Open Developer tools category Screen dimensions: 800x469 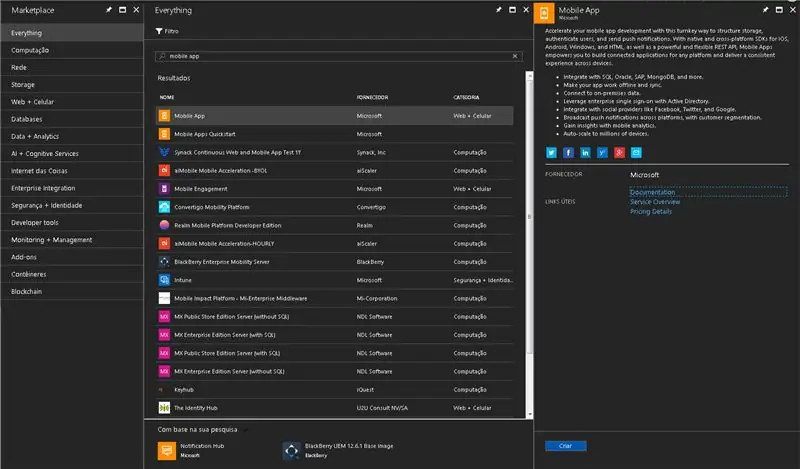pyautogui.click(x=72, y=223)
